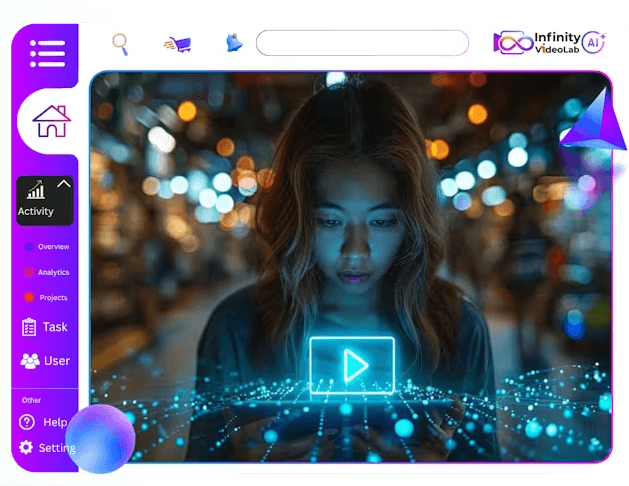The width and height of the screenshot is (629, 486).
Task: Click the User people group icon
Action: pos(30,361)
